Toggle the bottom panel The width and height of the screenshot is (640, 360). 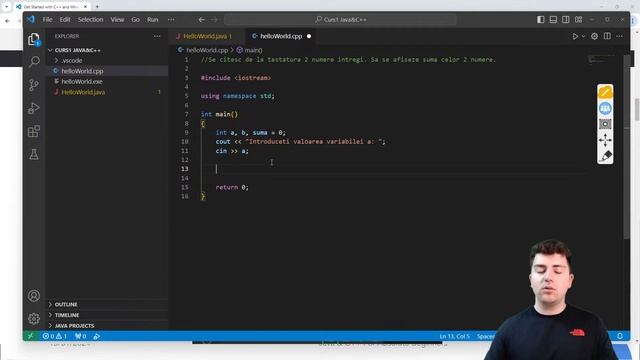(553, 19)
